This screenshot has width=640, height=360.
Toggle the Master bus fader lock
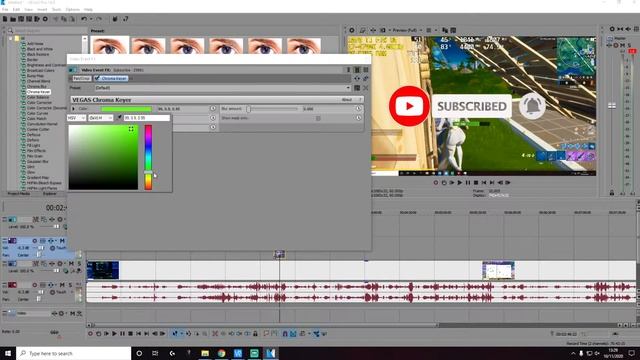pos(611,193)
